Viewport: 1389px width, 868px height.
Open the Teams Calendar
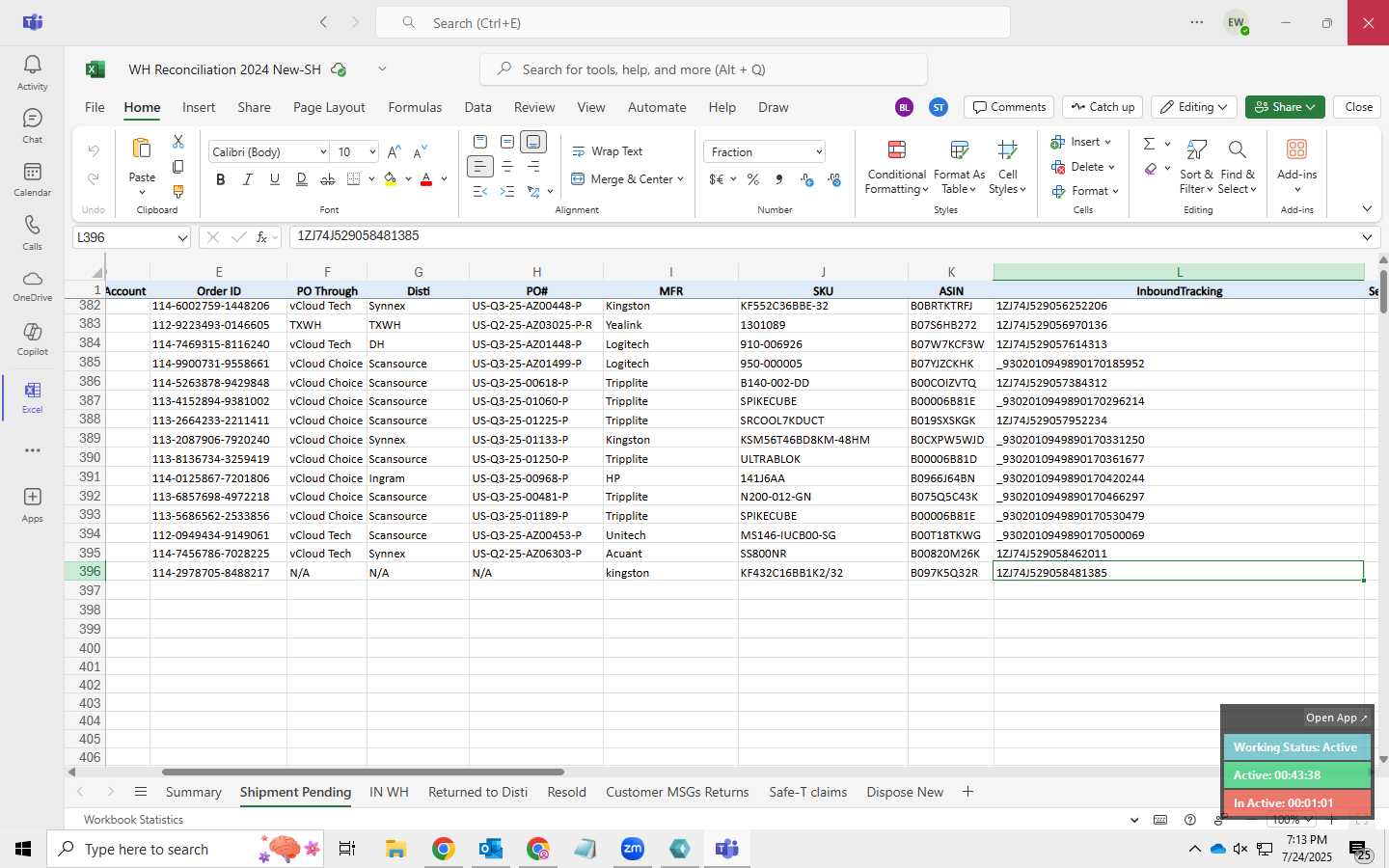pyautogui.click(x=32, y=178)
